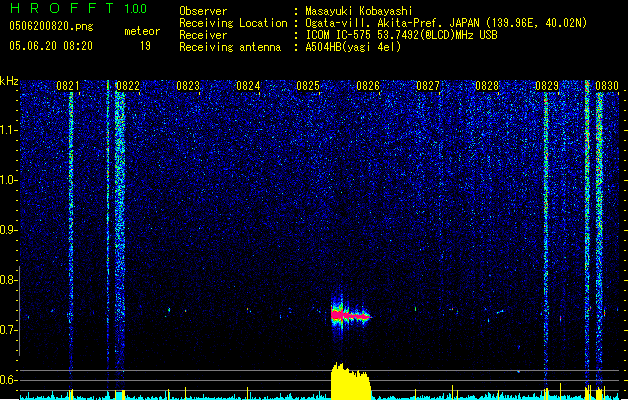Select the filename 0506200820.png
The width and height of the screenshot is (629, 400).
[51, 27]
